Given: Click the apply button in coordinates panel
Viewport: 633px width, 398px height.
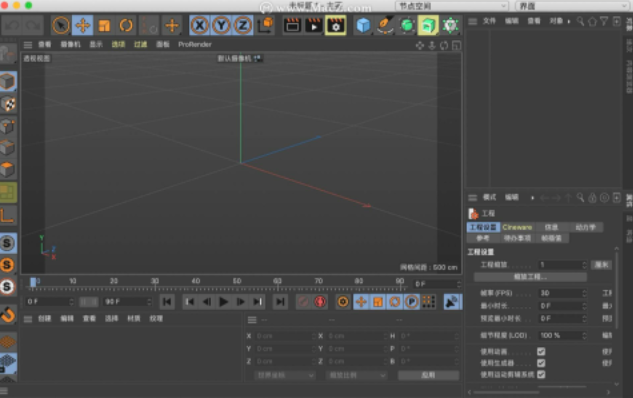Looking at the screenshot, I should [x=428, y=375].
